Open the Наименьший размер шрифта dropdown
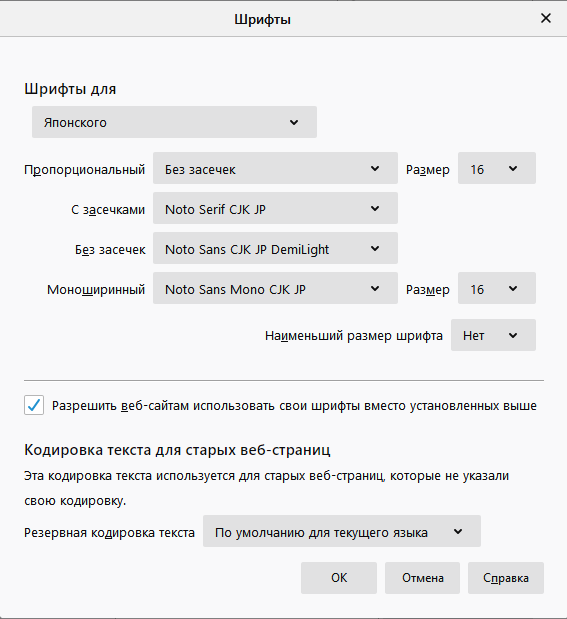Image resolution: width=567 pixels, height=619 pixels. [x=493, y=335]
